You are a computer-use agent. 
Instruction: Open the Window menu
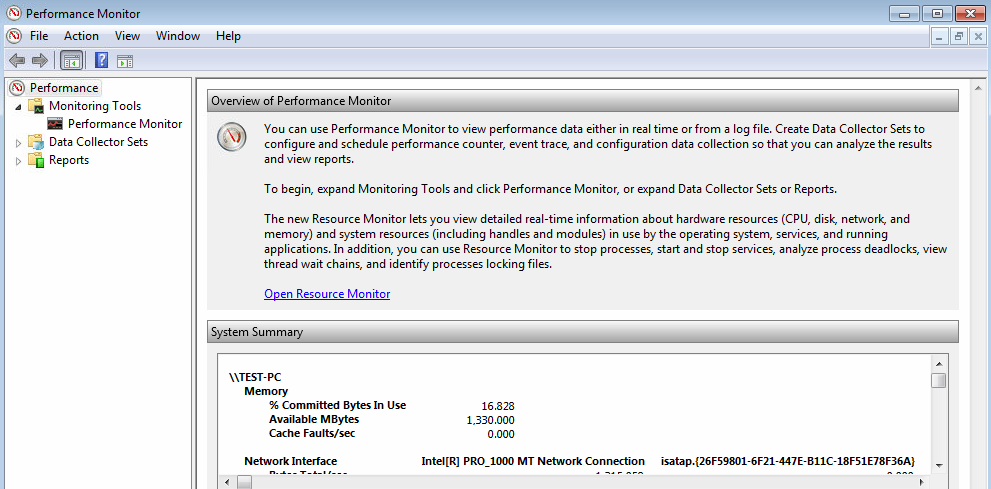tap(178, 36)
